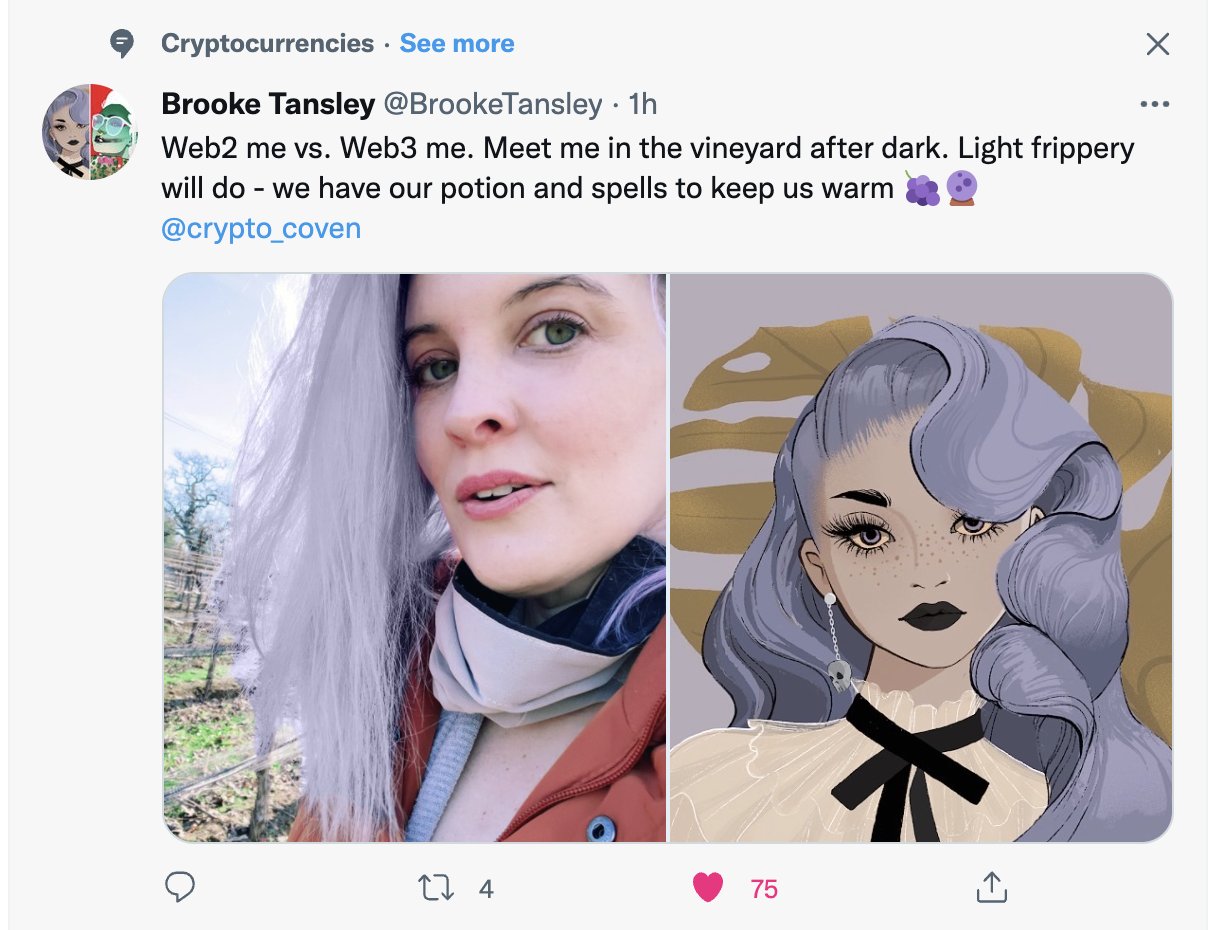Click the 4 retweets count
Image resolution: width=1208 pixels, height=930 pixels.
pyautogui.click(x=486, y=888)
